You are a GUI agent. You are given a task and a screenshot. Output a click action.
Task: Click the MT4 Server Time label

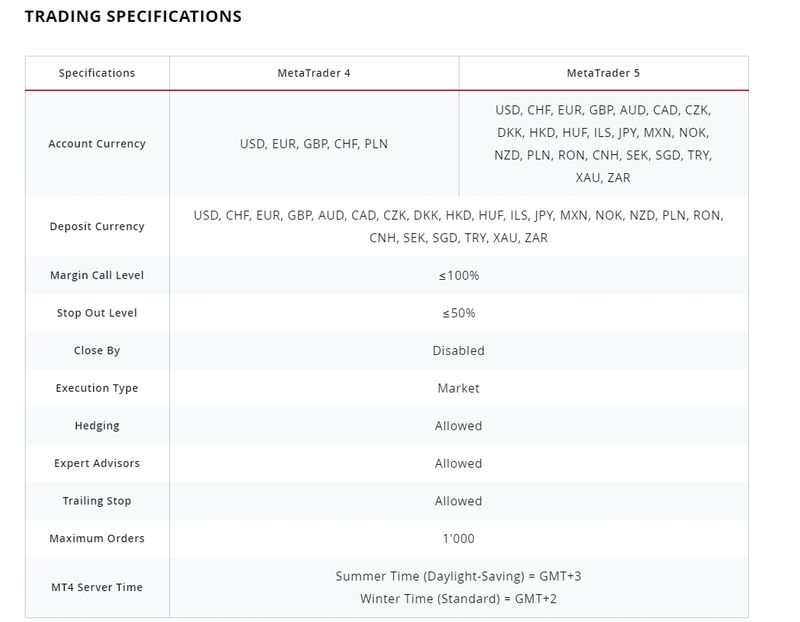tap(97, 587)
